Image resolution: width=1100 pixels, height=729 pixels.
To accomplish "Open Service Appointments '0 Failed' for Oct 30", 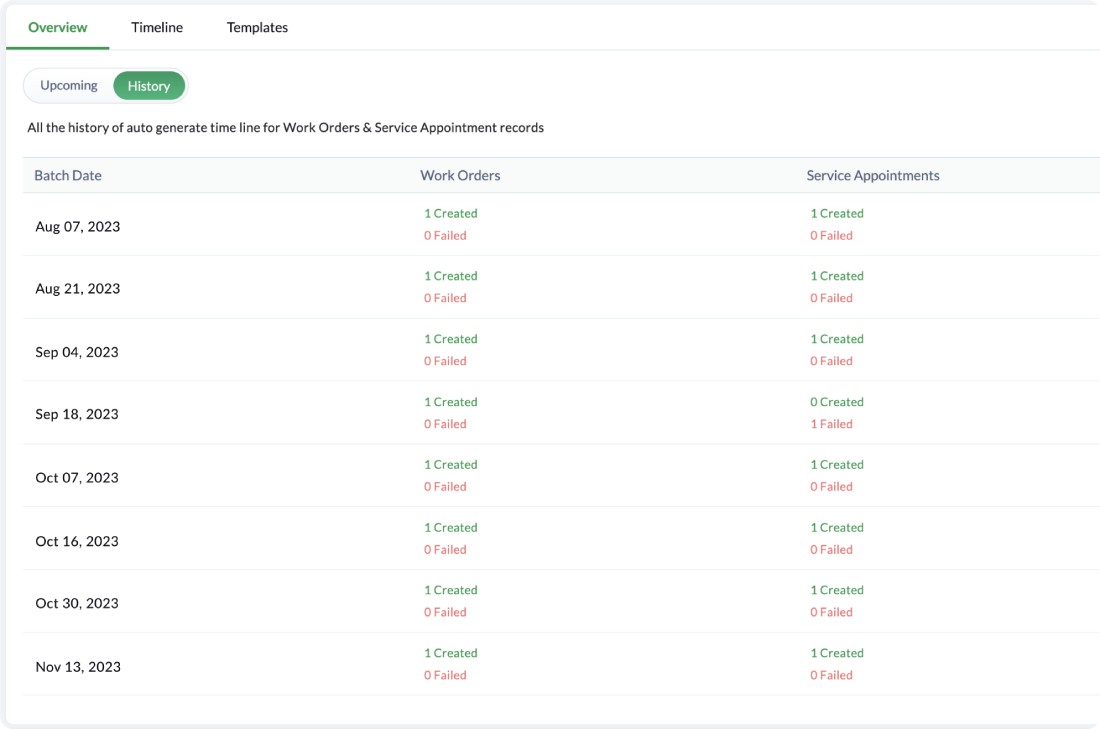I will [831, 612].
